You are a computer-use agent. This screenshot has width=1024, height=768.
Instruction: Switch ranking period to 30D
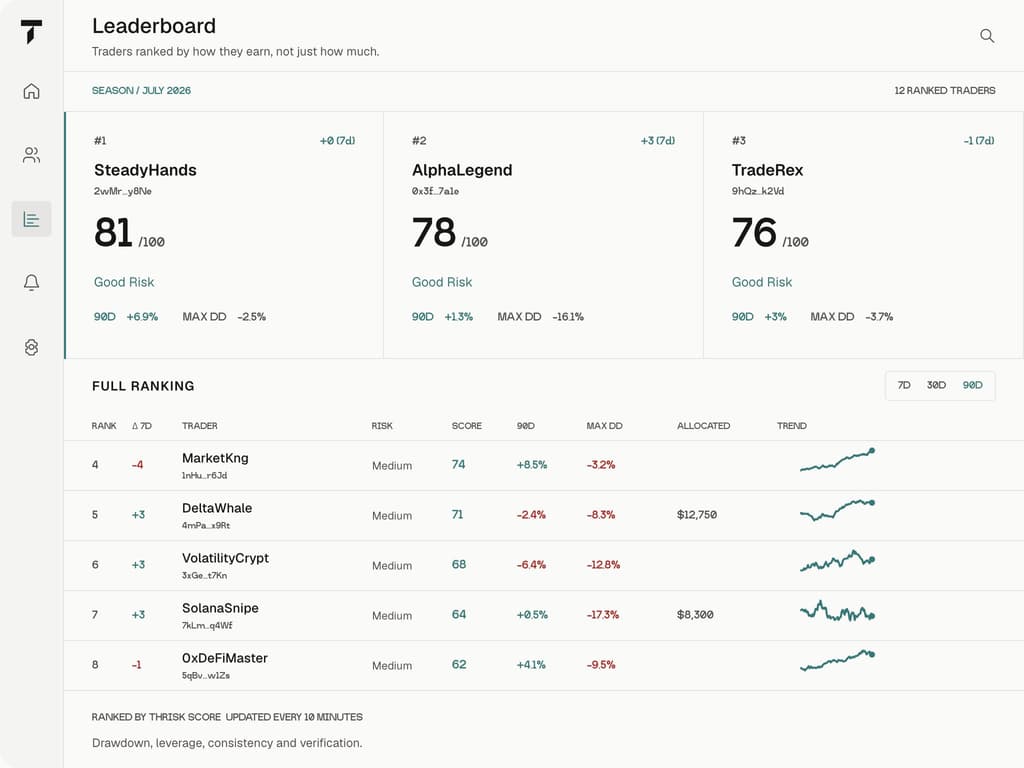(936, 385)
